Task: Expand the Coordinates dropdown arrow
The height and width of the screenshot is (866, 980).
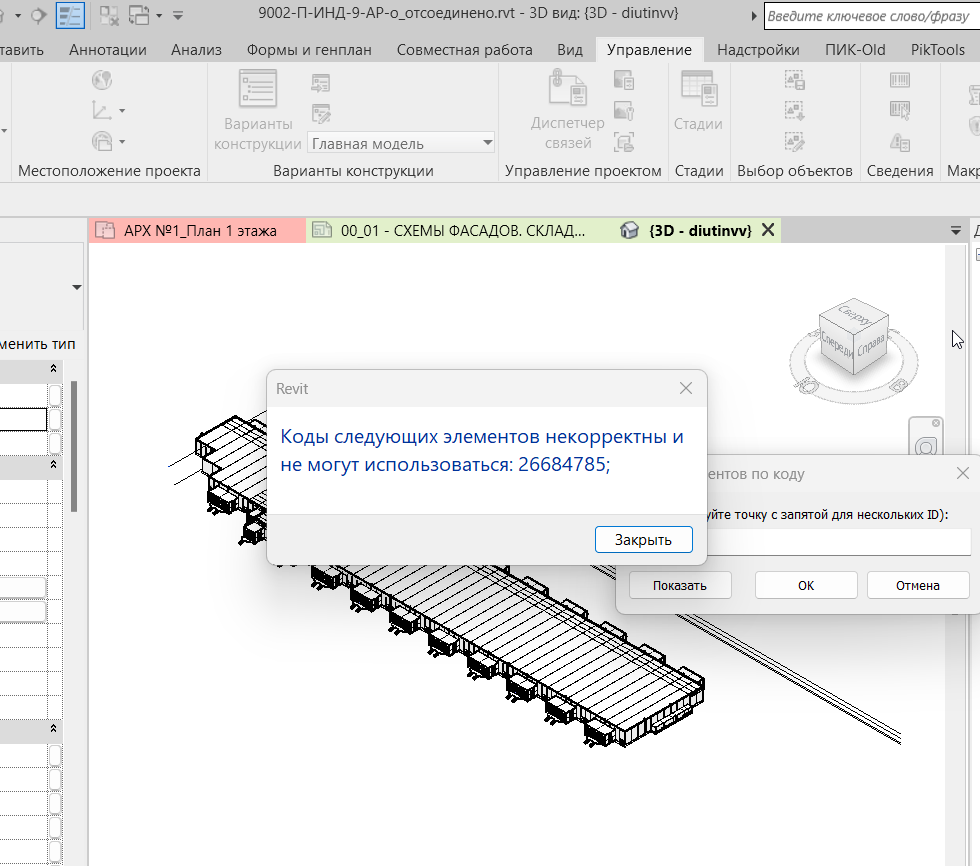Action: coord(122,111)
